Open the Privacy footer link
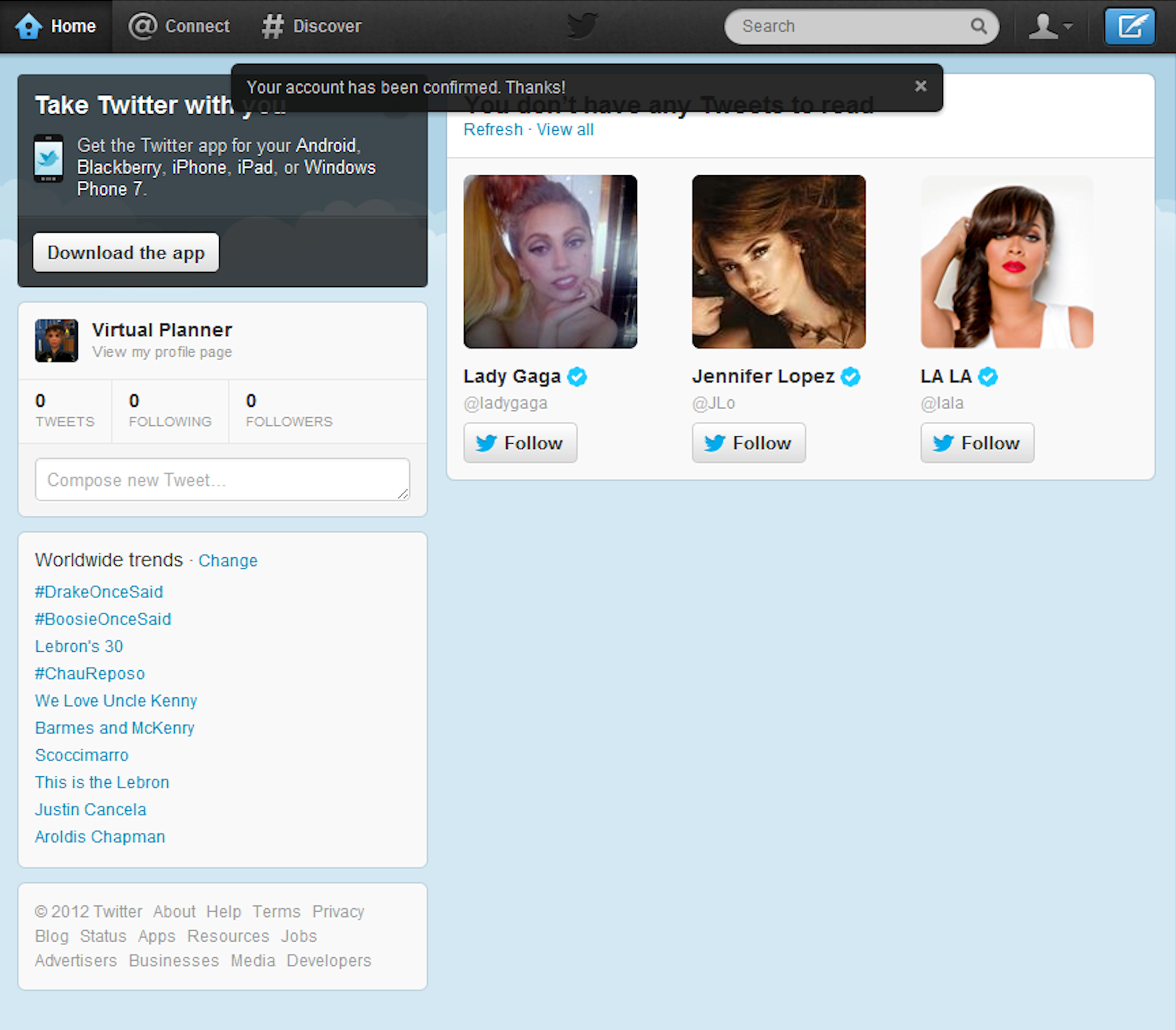This screenshot has width=1176, height=1030. click(x=338, y=912)
